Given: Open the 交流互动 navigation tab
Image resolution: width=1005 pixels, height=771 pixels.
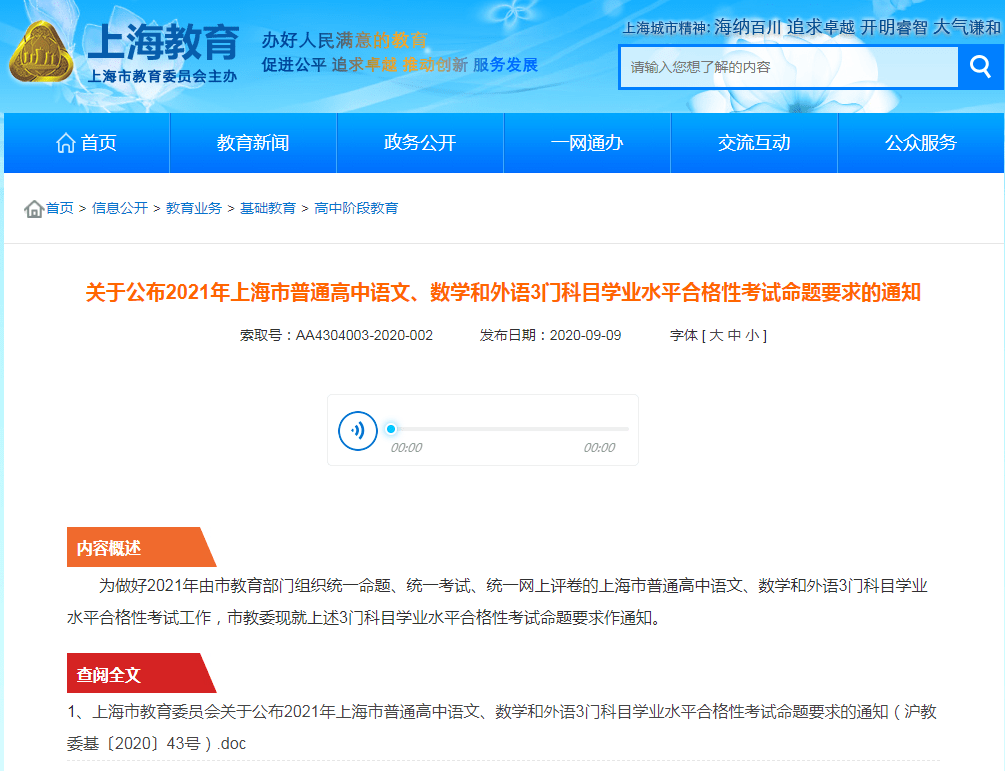Looking at the screenshot, I should (754, 143).
